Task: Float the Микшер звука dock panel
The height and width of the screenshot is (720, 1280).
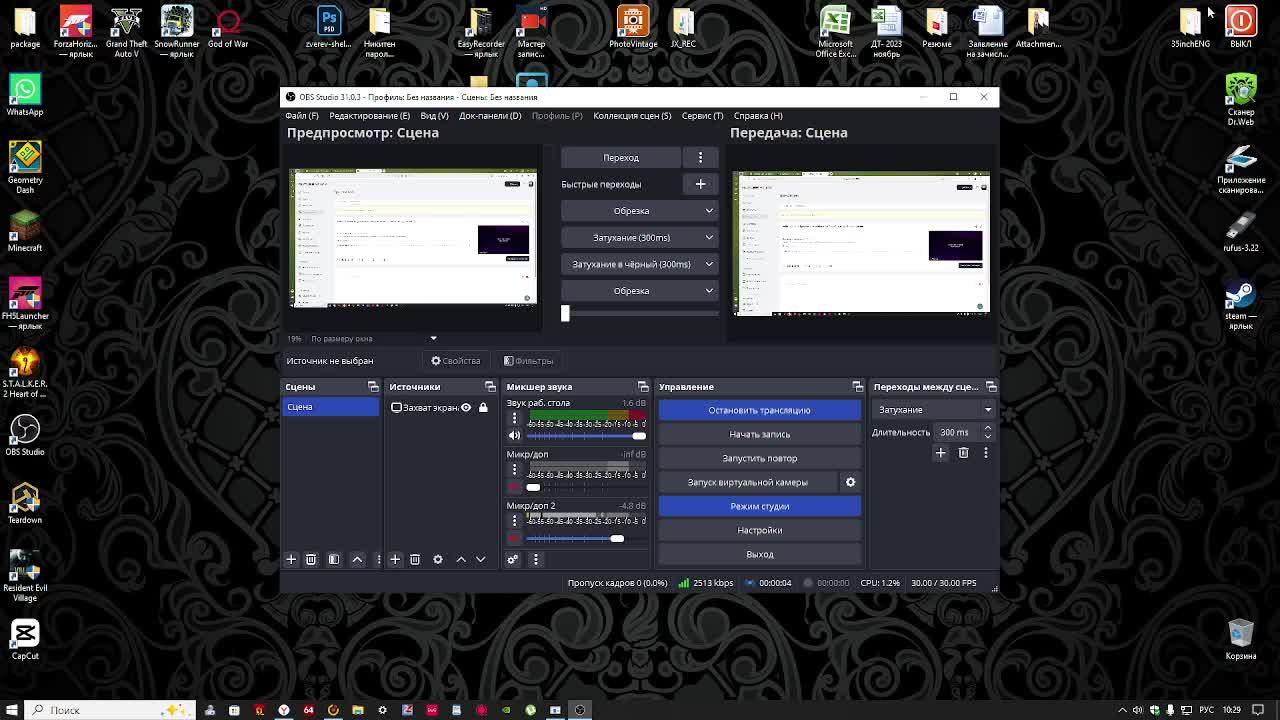Action: coord(643,387)
